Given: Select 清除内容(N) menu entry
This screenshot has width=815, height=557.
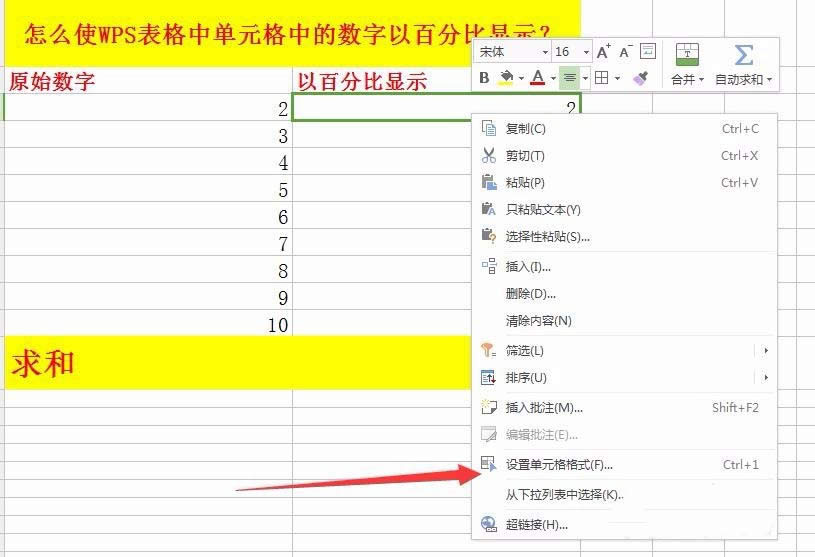Looking at the screenshot, I should [x=624, y=321].
